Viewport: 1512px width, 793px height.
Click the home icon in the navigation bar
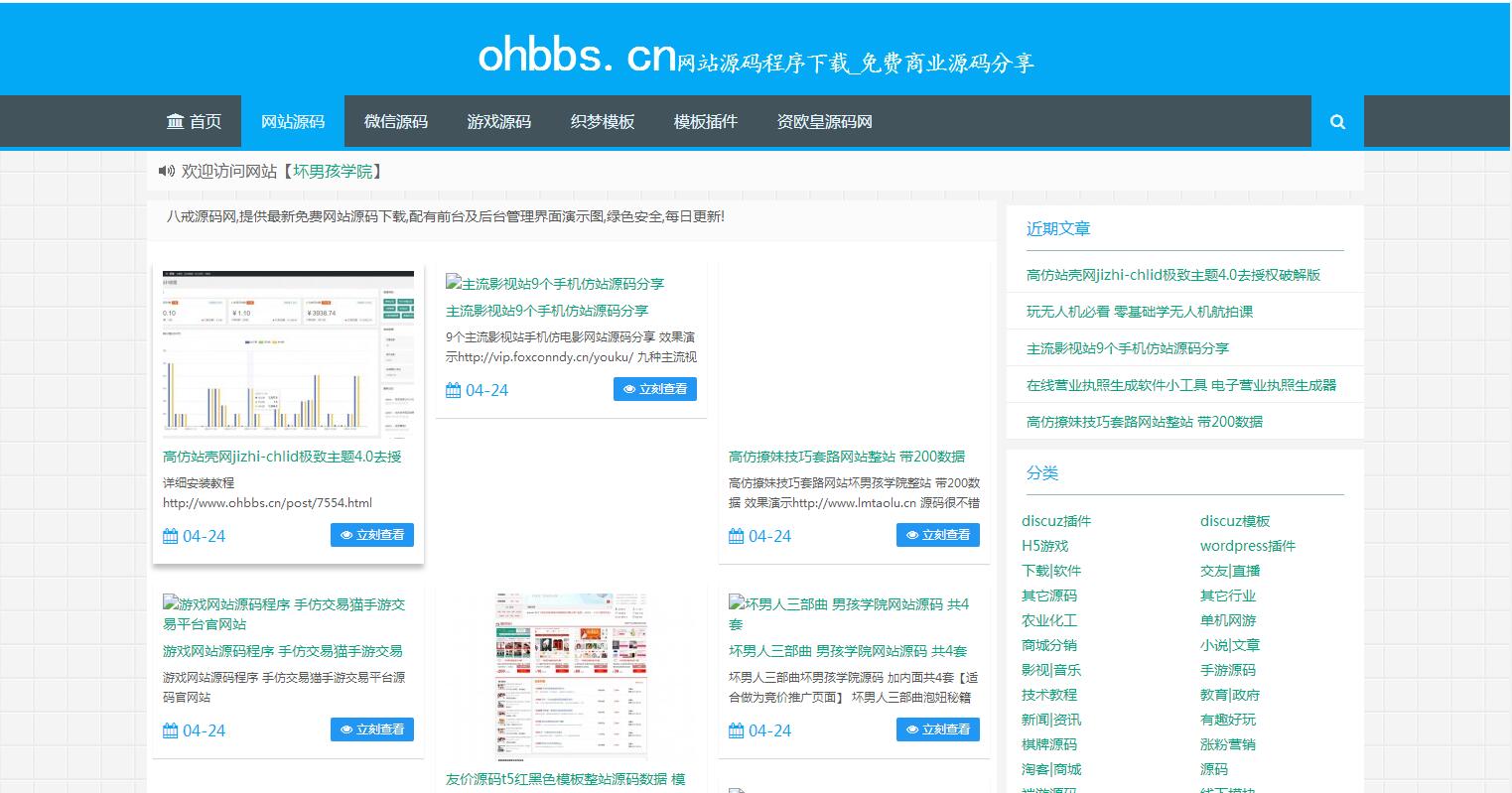click(176, 121)
